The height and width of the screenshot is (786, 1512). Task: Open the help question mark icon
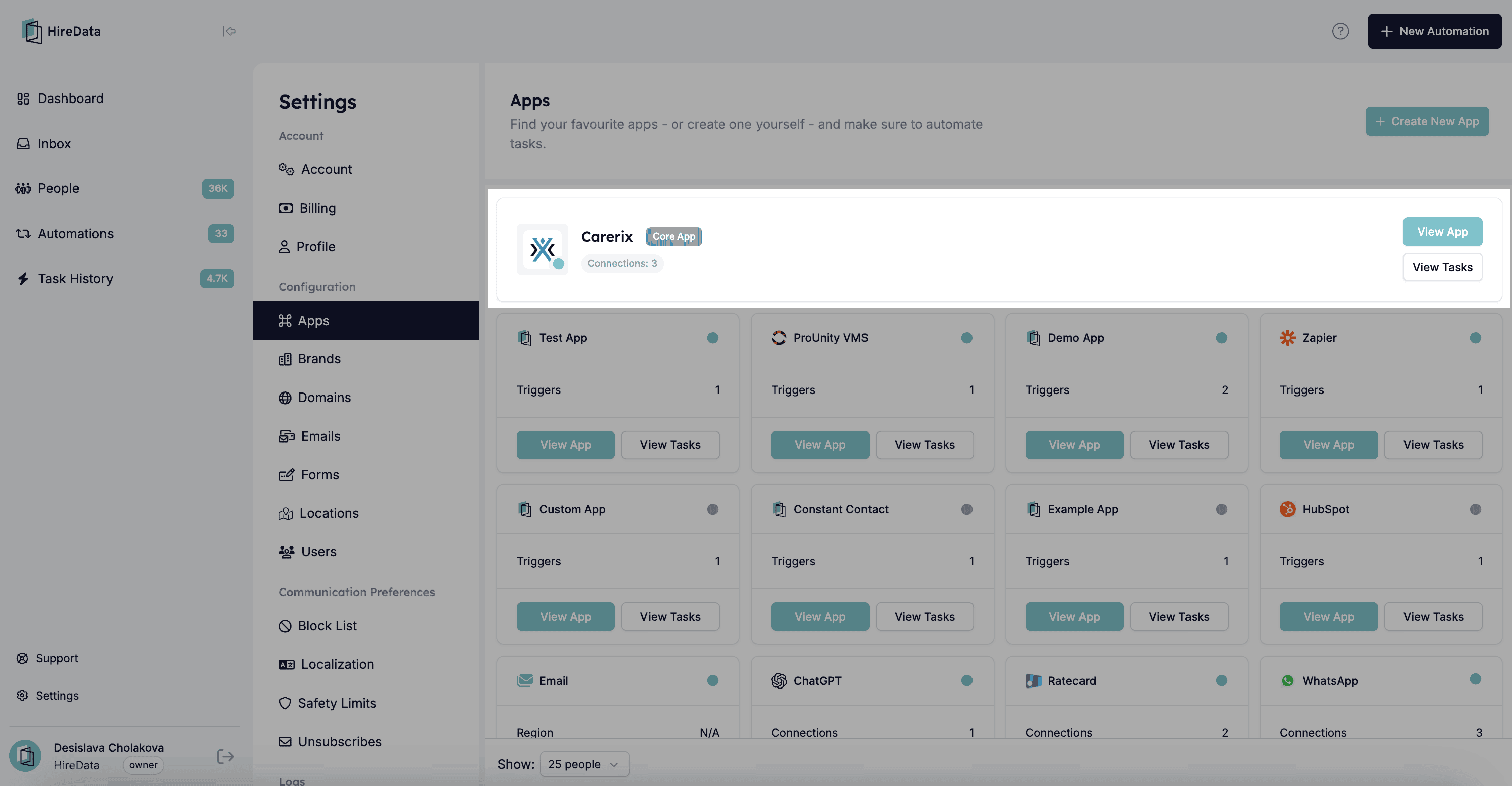(x=1340, y=31)
